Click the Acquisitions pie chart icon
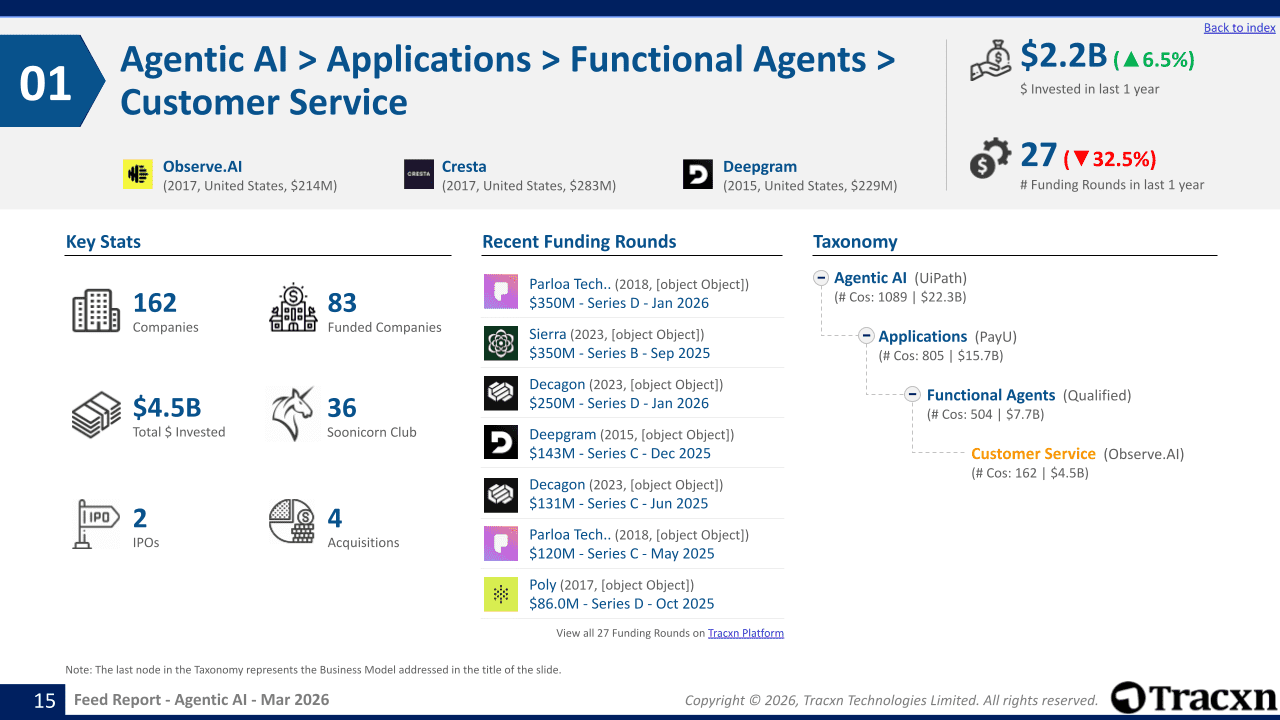1280x720 pixels. click(x=292, y=522)
